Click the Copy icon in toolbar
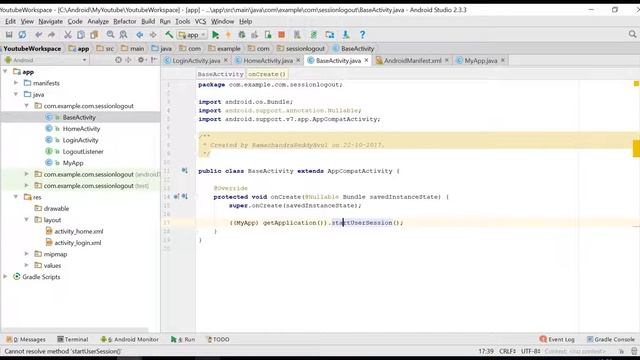Screen dimensions: 640x360 [x=81, y=35]
